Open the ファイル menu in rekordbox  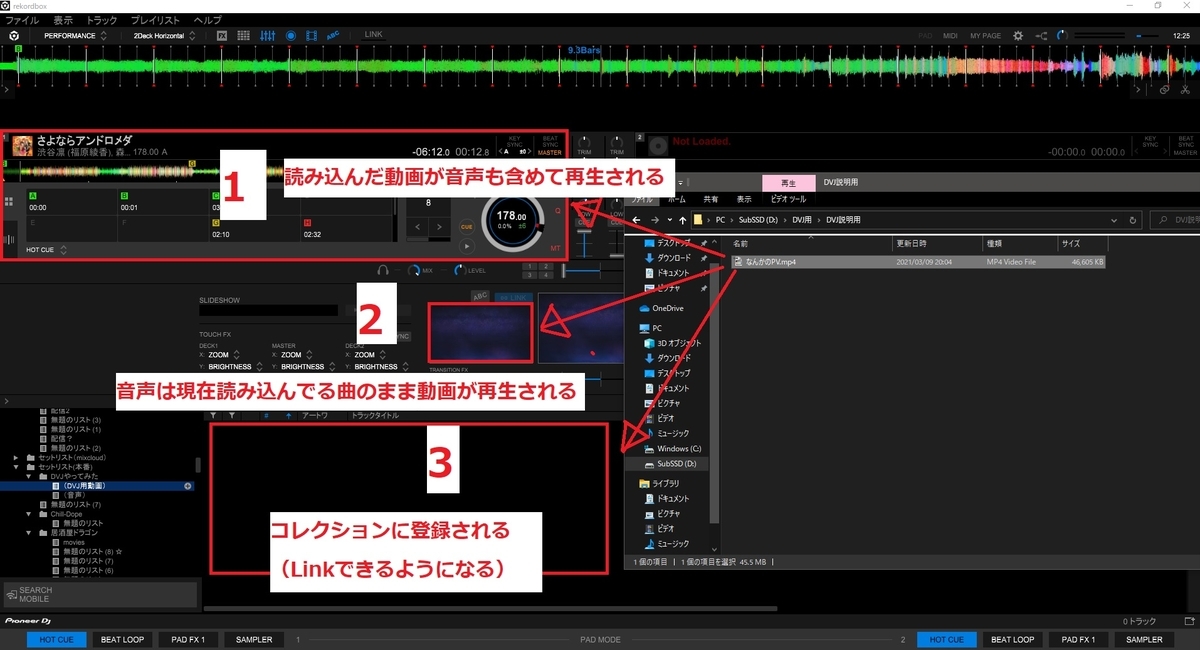pyautogui.click(x=22, y=20)
